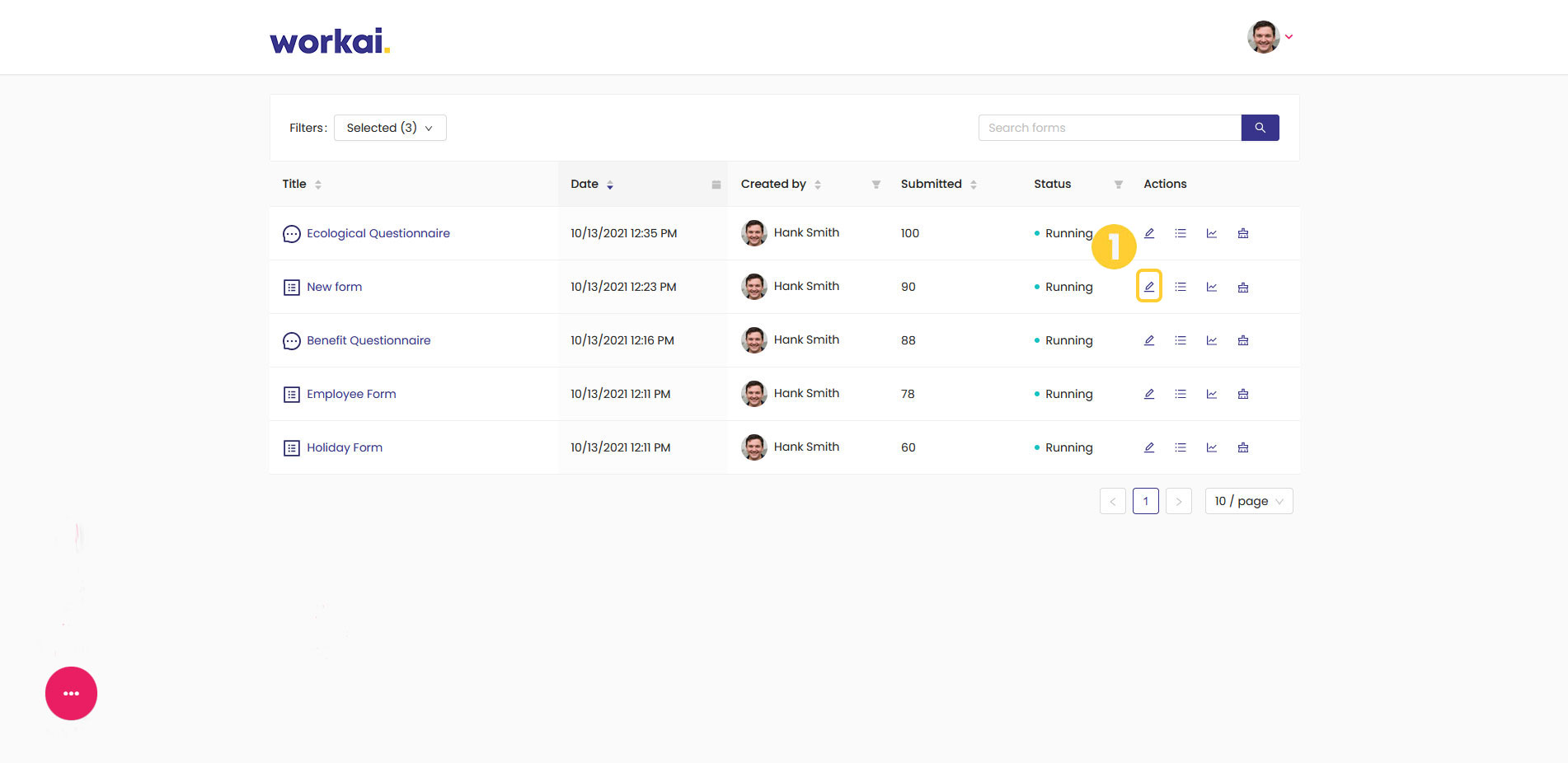Open list icon for Holiday Form
Image resolution: width=1568 pixels, height=763 pixels.
1181,447
